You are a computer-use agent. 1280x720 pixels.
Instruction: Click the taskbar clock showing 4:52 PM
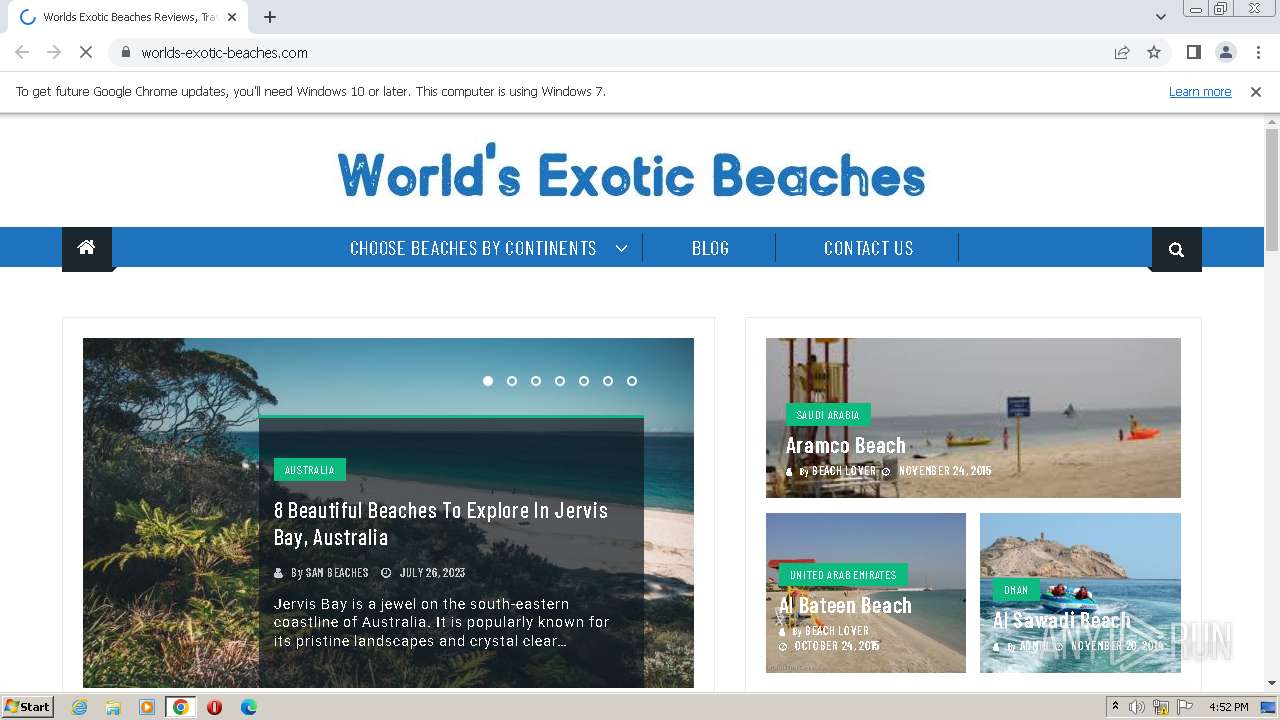pyautogui.click(x=1228, y=707)
